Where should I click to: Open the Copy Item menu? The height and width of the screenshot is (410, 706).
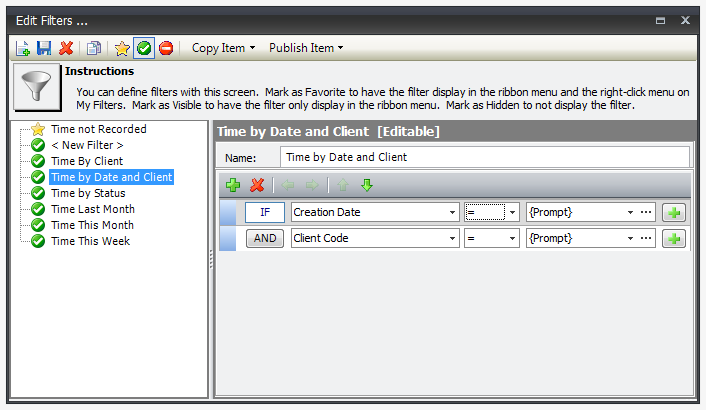click(223, 48)
